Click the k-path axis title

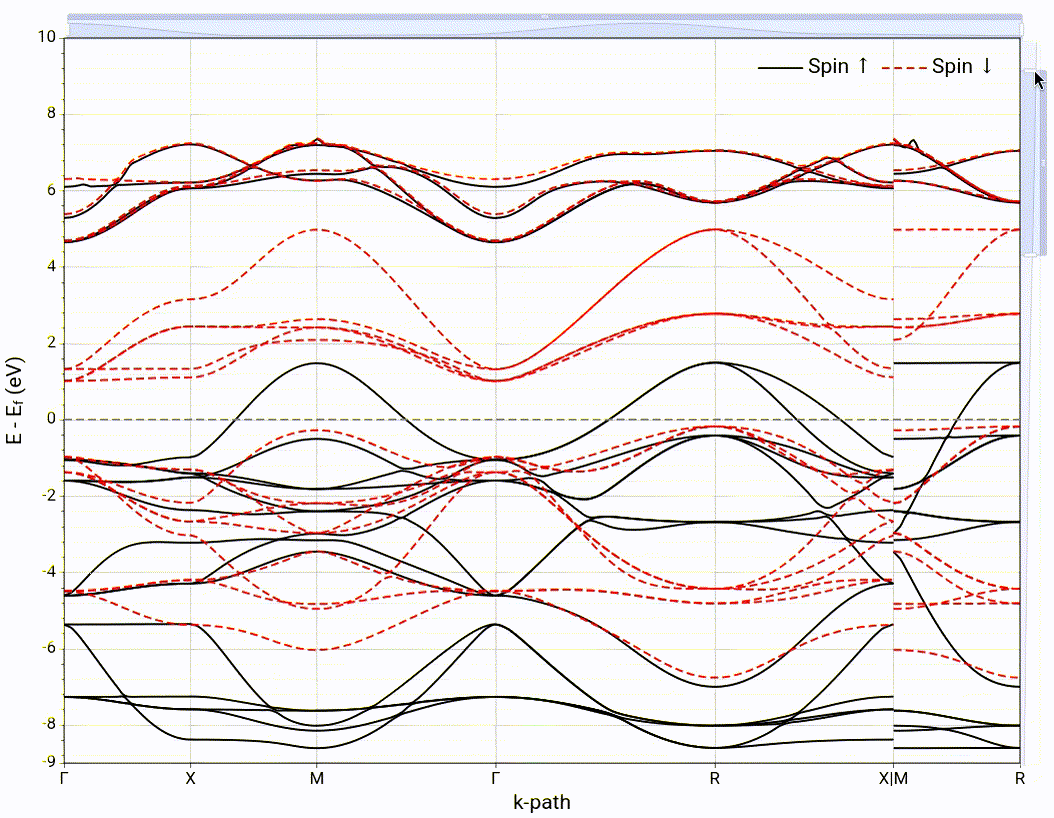point(542,801)
